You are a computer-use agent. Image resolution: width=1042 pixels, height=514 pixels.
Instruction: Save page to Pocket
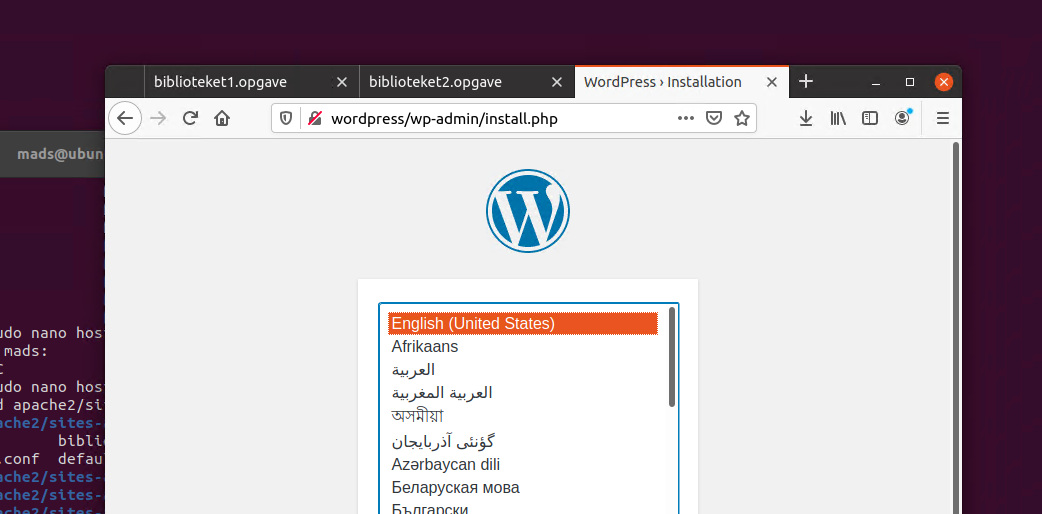[x=714, y=118]
